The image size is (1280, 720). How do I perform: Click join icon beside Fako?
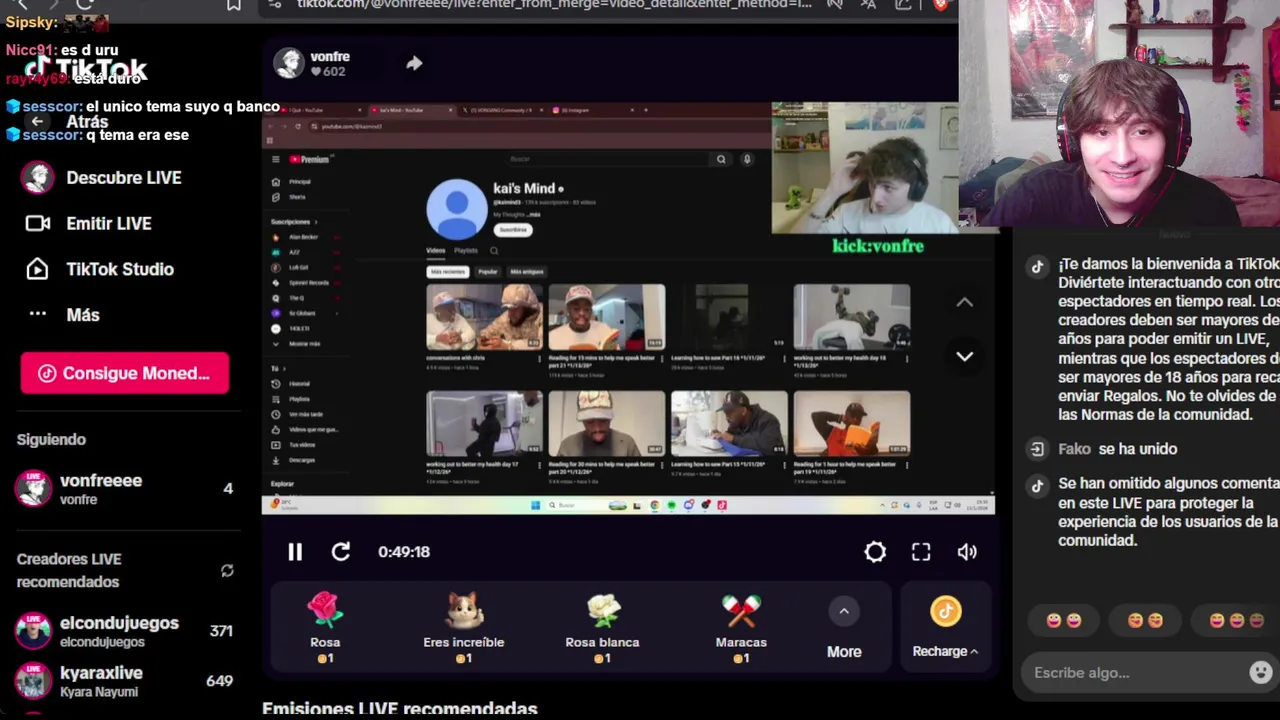coord(1037,449)
